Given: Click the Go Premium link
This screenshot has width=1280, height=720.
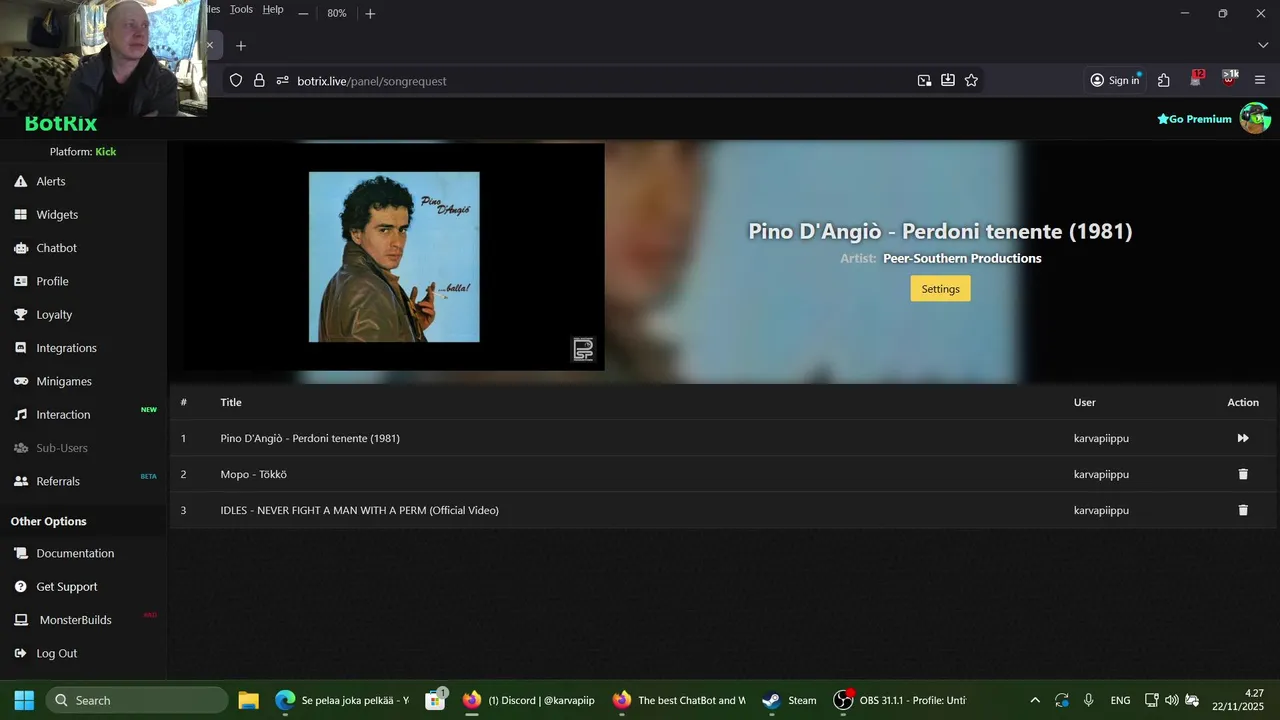Looking at the screenshot, I should coord(1194,119).
